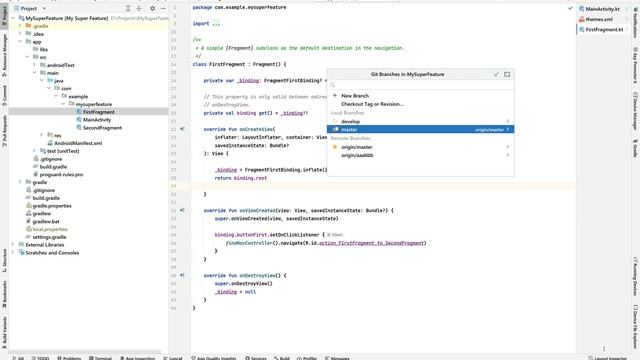Open the Bookmarks side tab
This screenshot has width=640, height=360.
click(x=4, y=294)
